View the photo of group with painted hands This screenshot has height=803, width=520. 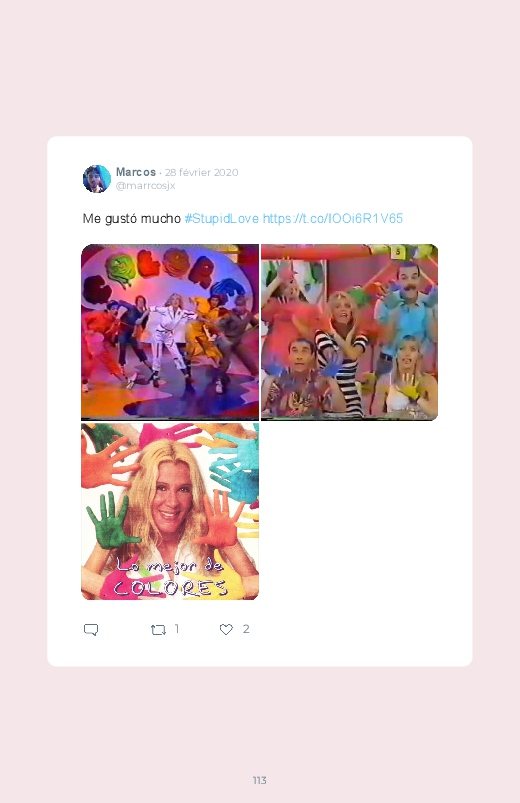click(x=349, y=332)
